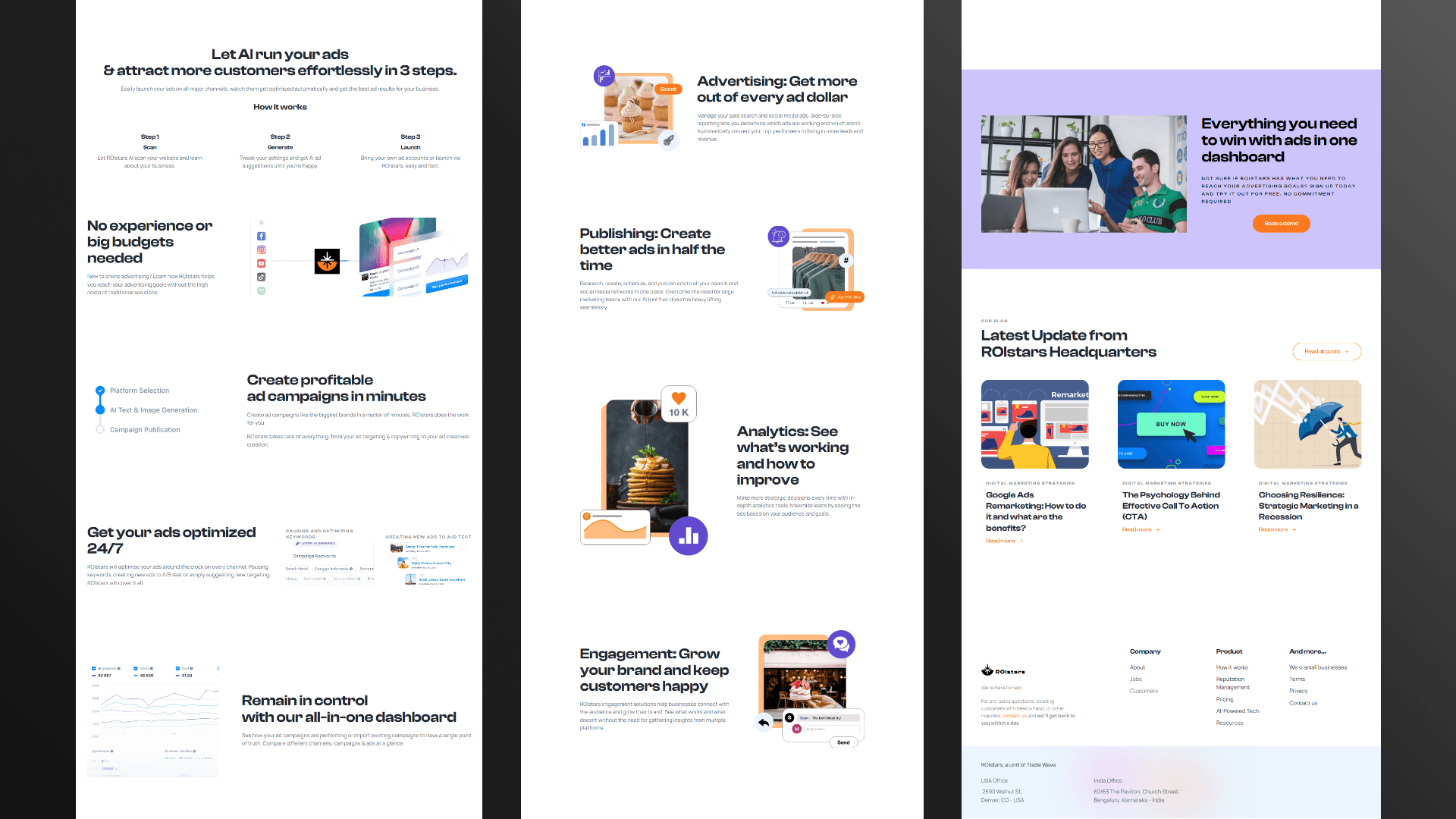1456x819 pixels.
Task: Click the Send button in chat mockup
Action: point(843,743)
